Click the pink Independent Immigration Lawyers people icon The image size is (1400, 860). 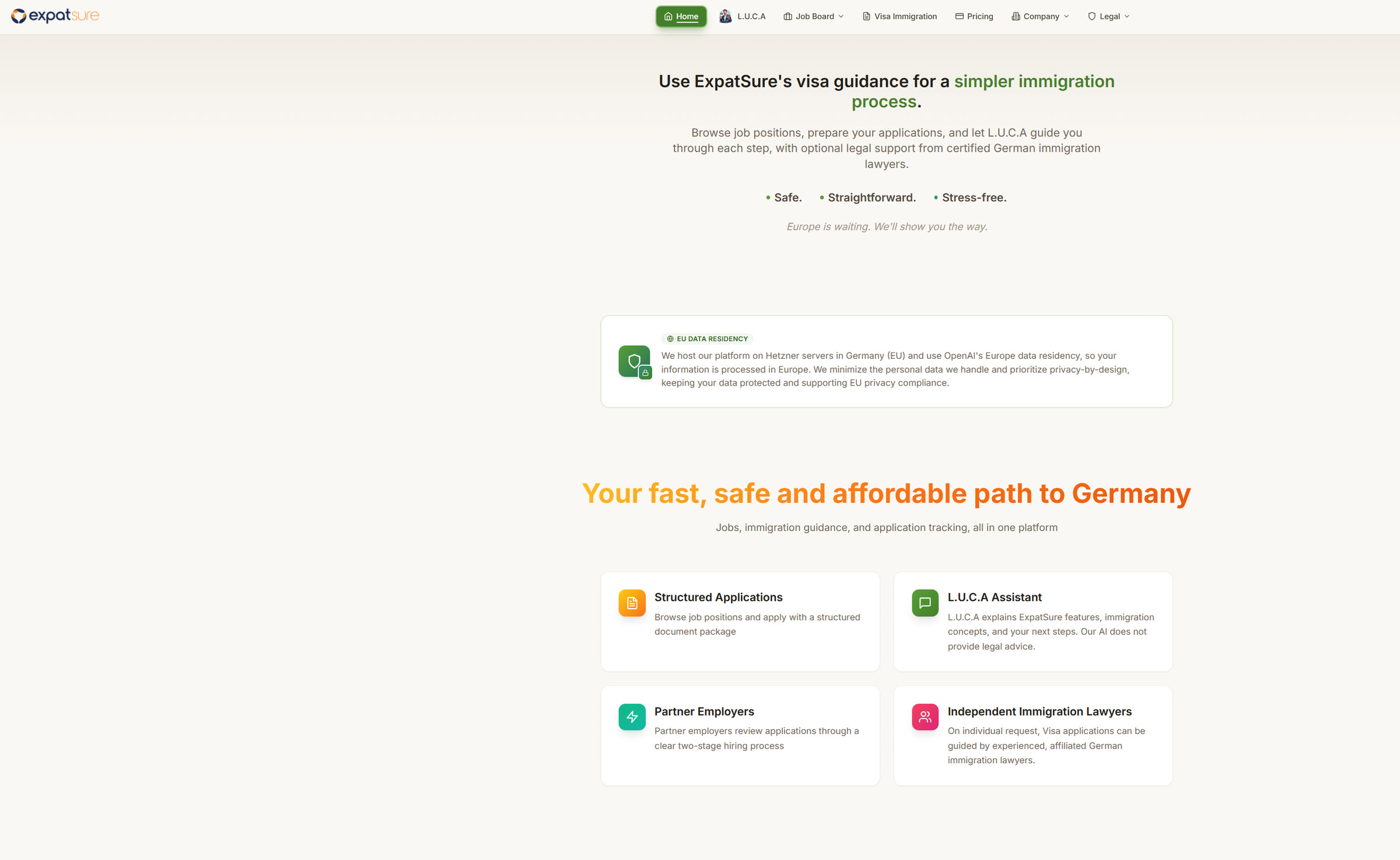click(x=925, y=716)
